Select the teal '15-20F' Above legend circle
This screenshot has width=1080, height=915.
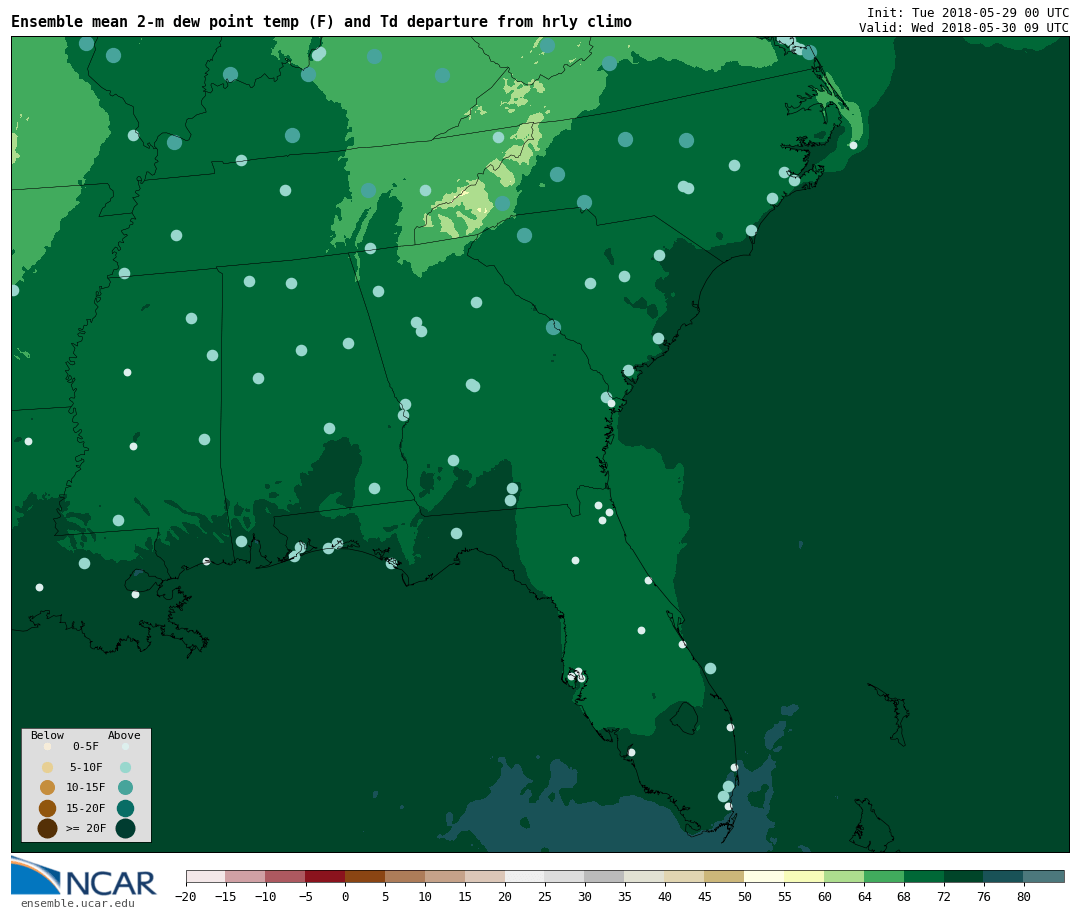125,808
